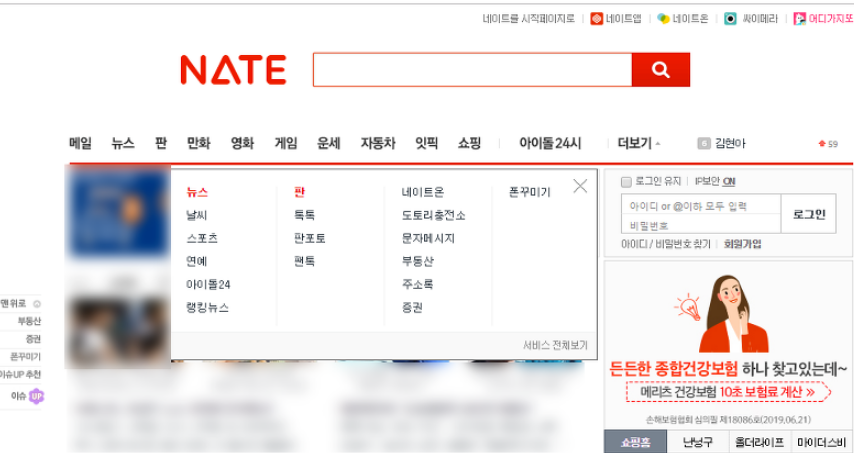Open 아이디 / 비밀번호 찾기 link
This screenshot has width=854, height=453.
click(666, 244)
